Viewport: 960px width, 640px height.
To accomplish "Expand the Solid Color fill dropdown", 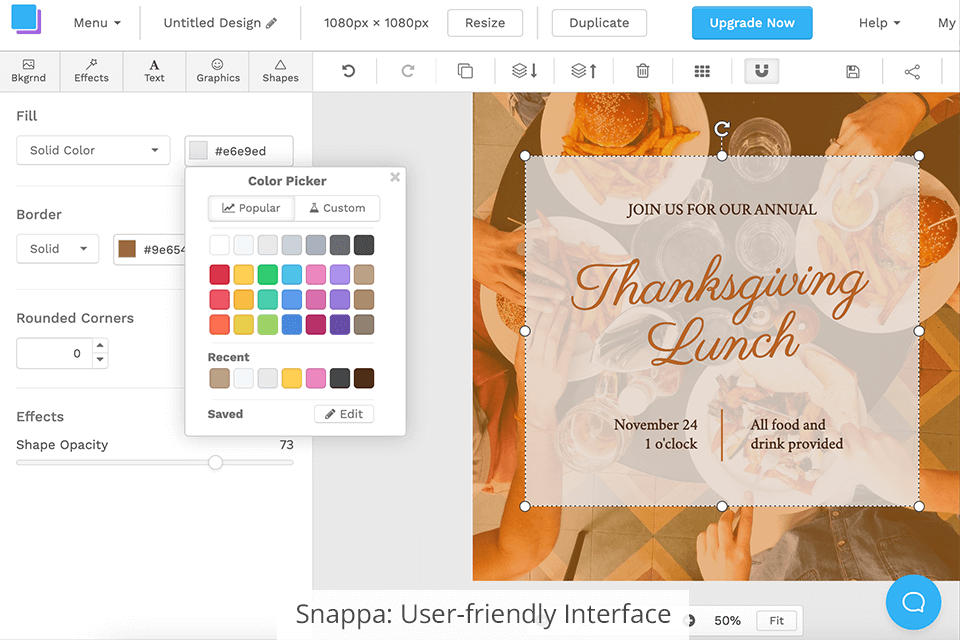I will click(x=93, y=150).
